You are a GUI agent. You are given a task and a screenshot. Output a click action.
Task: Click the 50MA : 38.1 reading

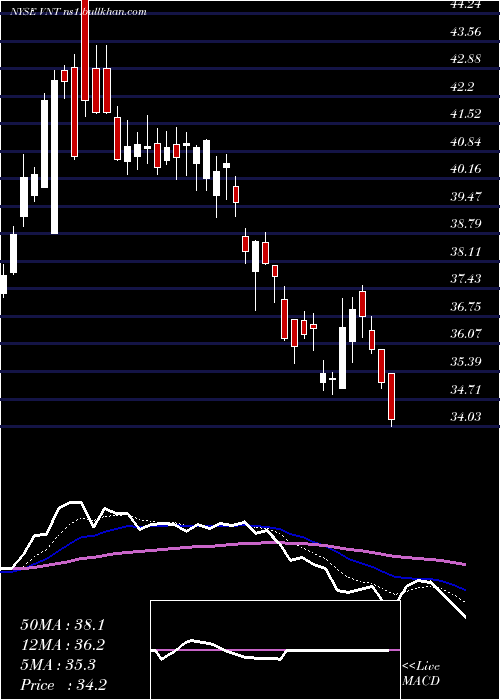pyautogui.click(x=62, y=625)
